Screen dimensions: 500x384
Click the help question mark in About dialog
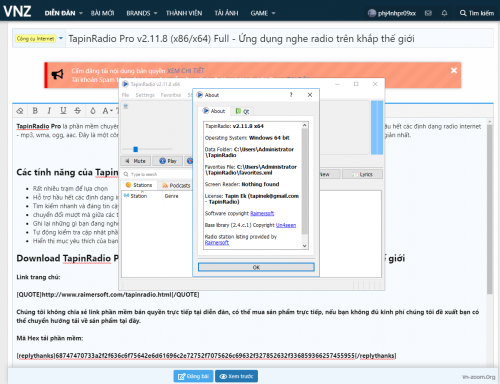pos(291,95)
